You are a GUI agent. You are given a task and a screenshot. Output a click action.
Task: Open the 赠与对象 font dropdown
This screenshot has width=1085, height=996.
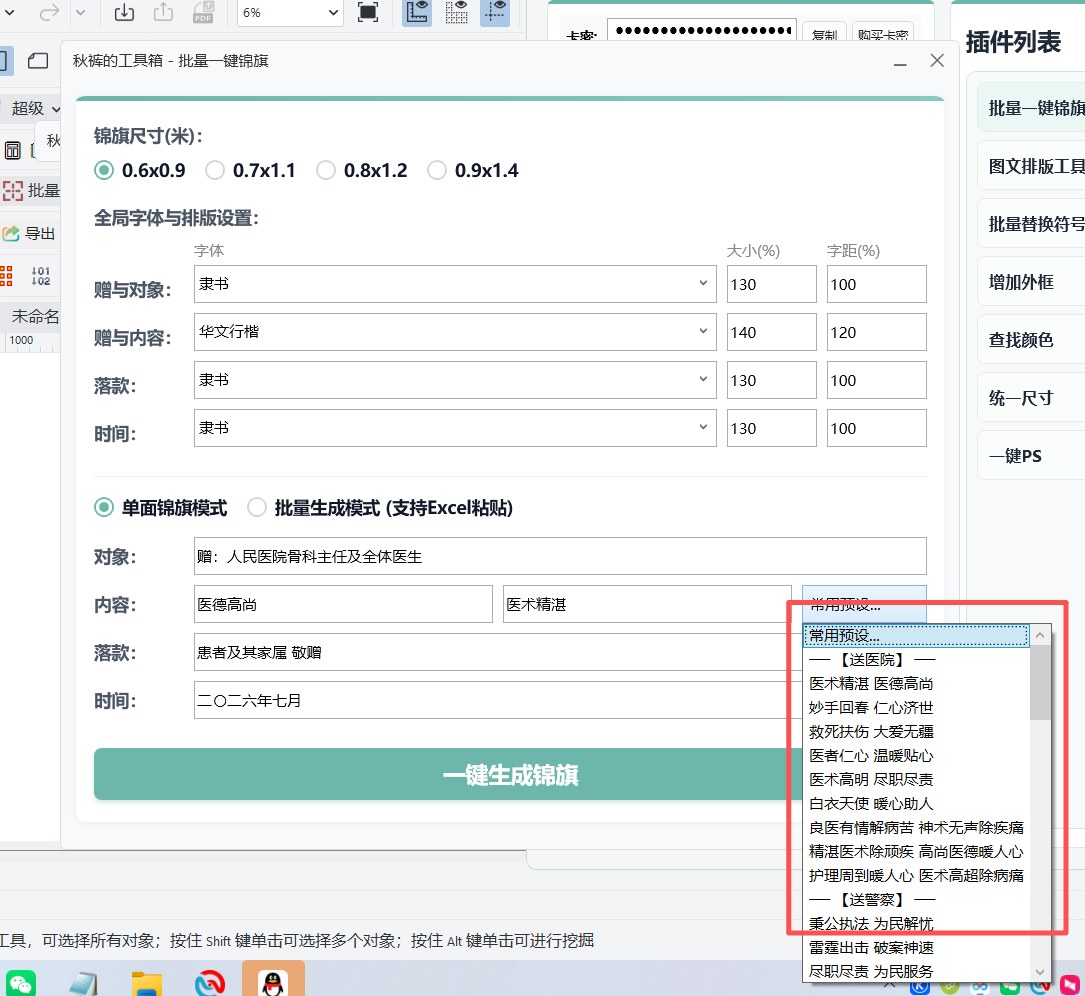[x=455, y=284]
